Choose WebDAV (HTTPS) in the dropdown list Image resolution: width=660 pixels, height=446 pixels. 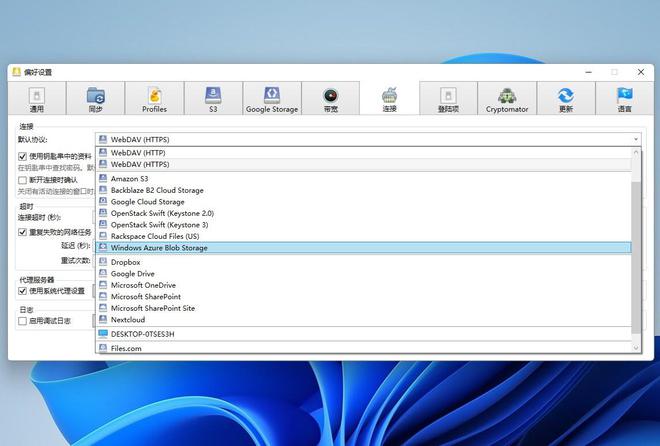364,164
